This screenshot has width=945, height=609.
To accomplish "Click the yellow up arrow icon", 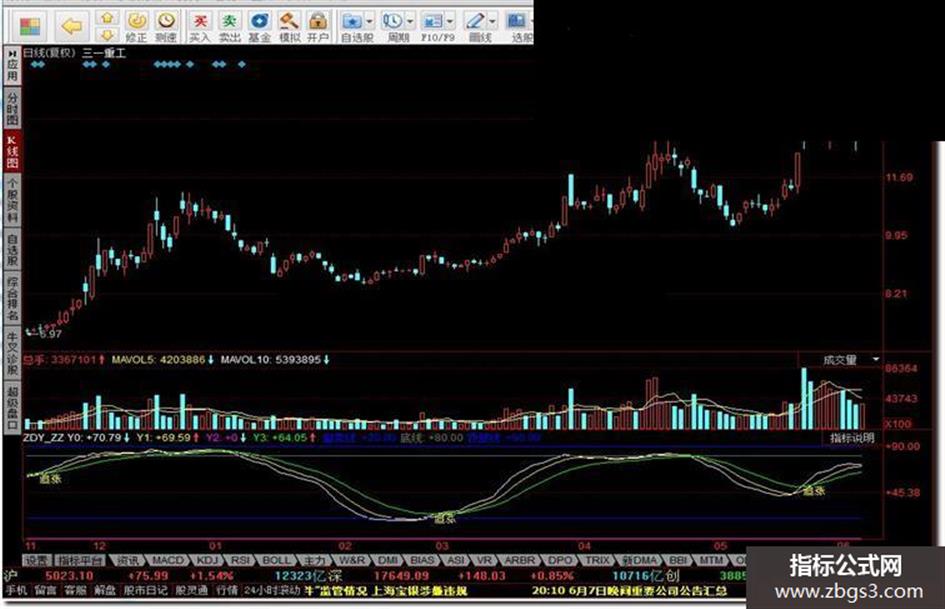I will [x=107, y=18].
